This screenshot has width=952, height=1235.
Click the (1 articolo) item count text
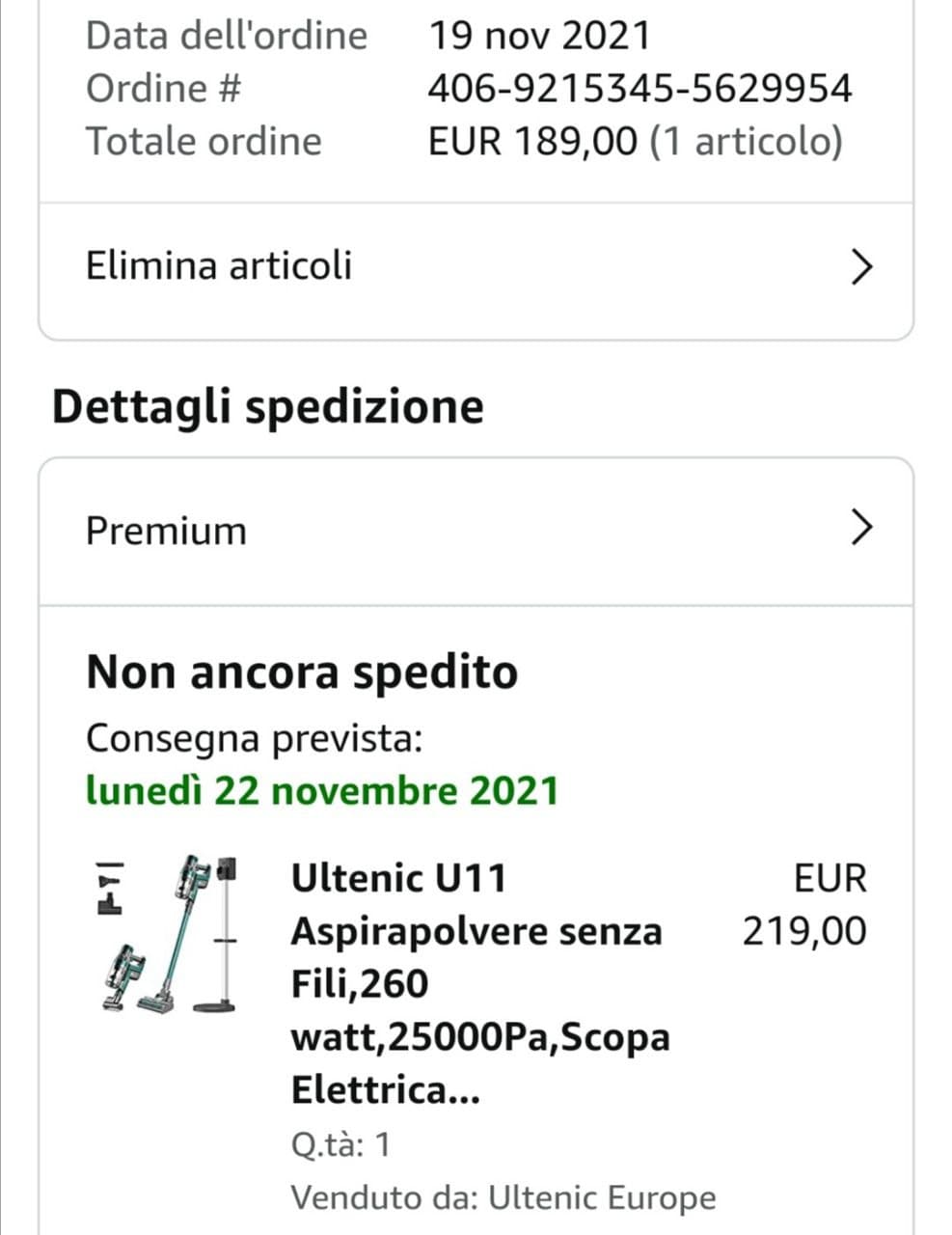click(747, 141)
